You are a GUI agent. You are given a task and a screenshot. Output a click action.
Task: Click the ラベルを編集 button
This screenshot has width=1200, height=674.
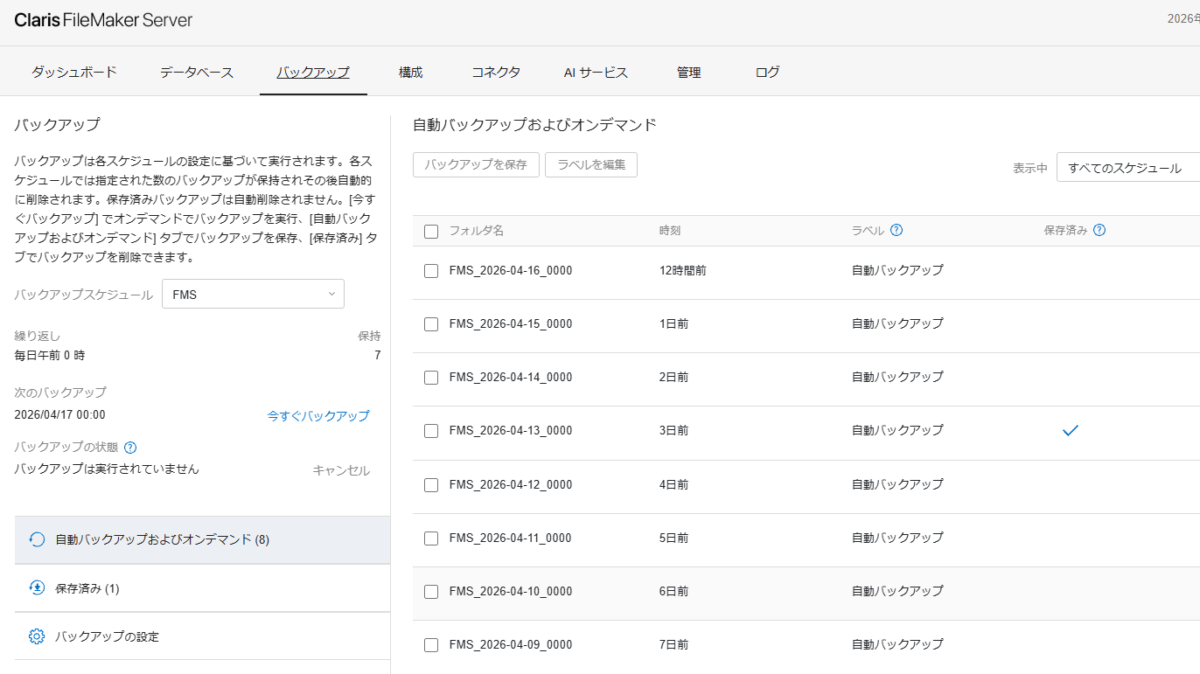click(x=591, y=164)
